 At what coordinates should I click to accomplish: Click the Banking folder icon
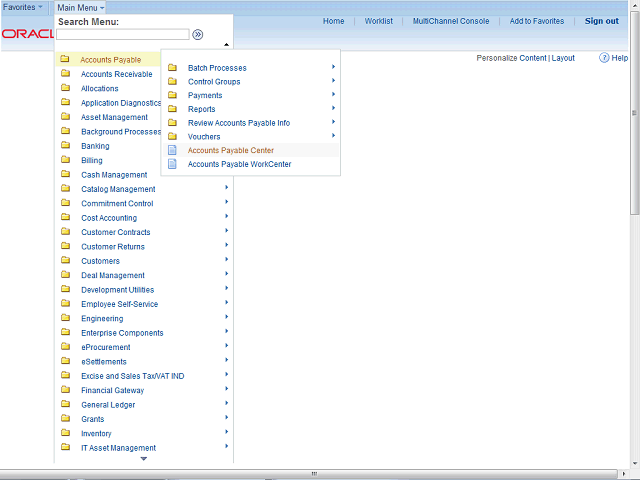(65, 146)
